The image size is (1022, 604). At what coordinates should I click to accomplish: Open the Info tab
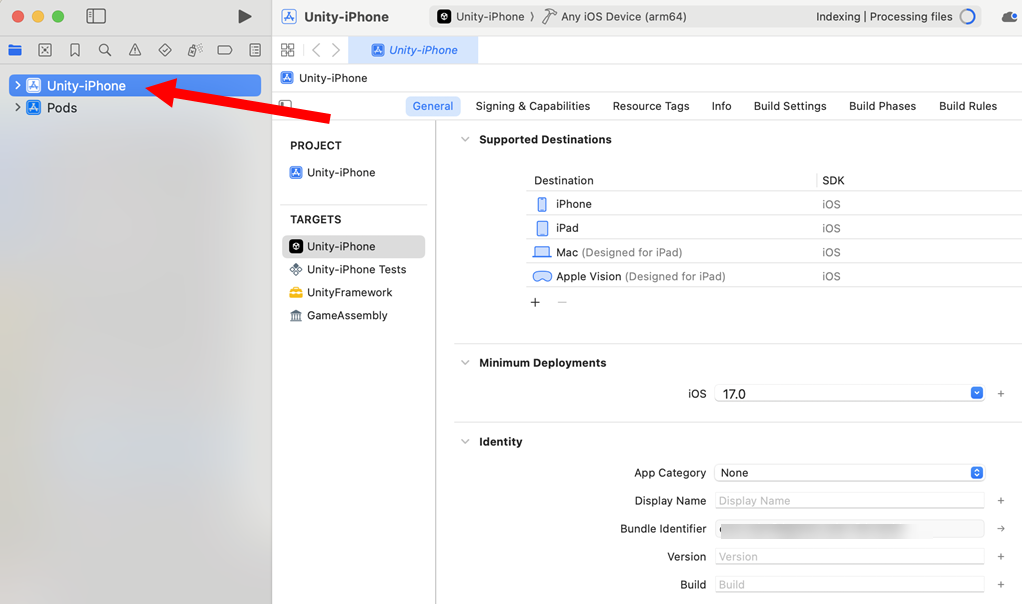point(721,106)
